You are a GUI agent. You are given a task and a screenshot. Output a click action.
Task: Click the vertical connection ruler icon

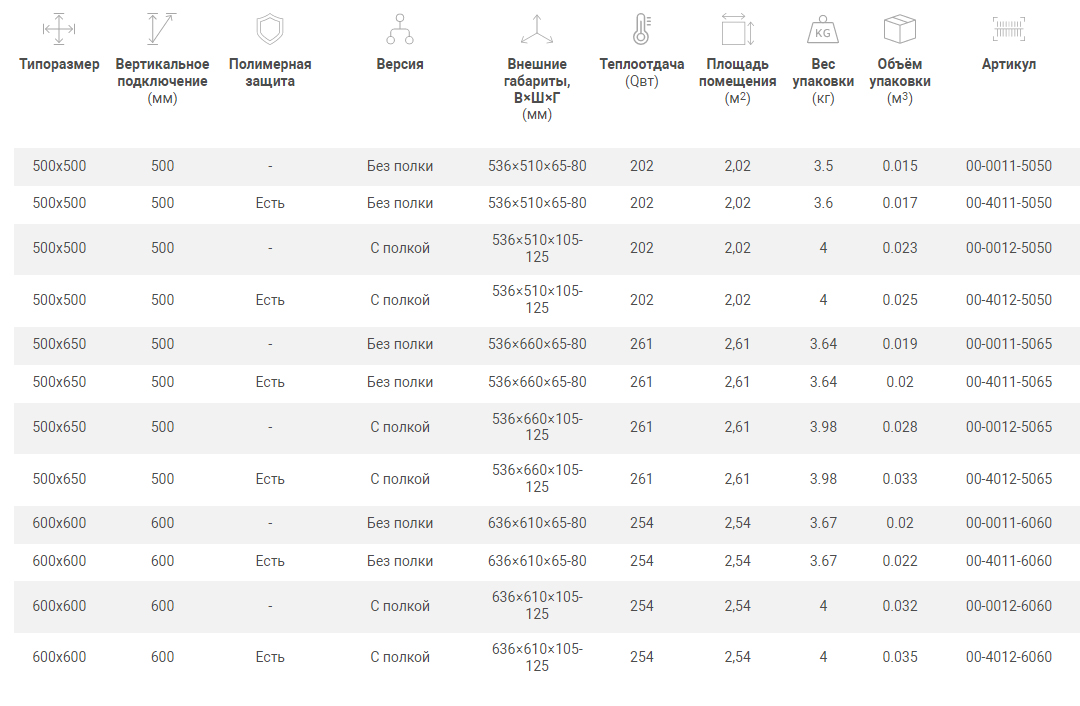pyautogui.click(x=162, y=28)
